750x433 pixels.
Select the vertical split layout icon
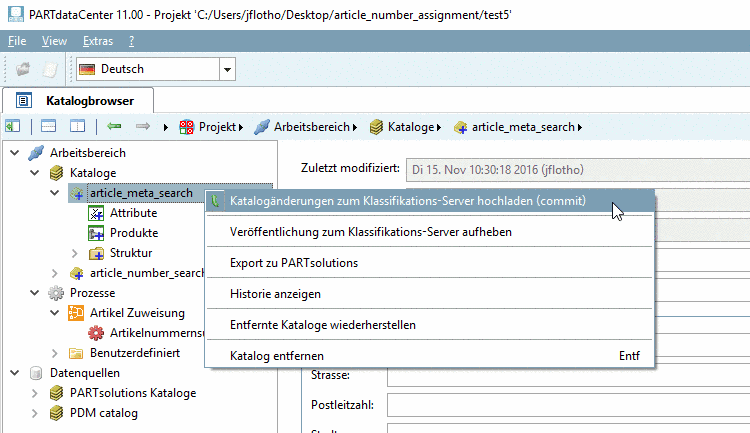77,127
